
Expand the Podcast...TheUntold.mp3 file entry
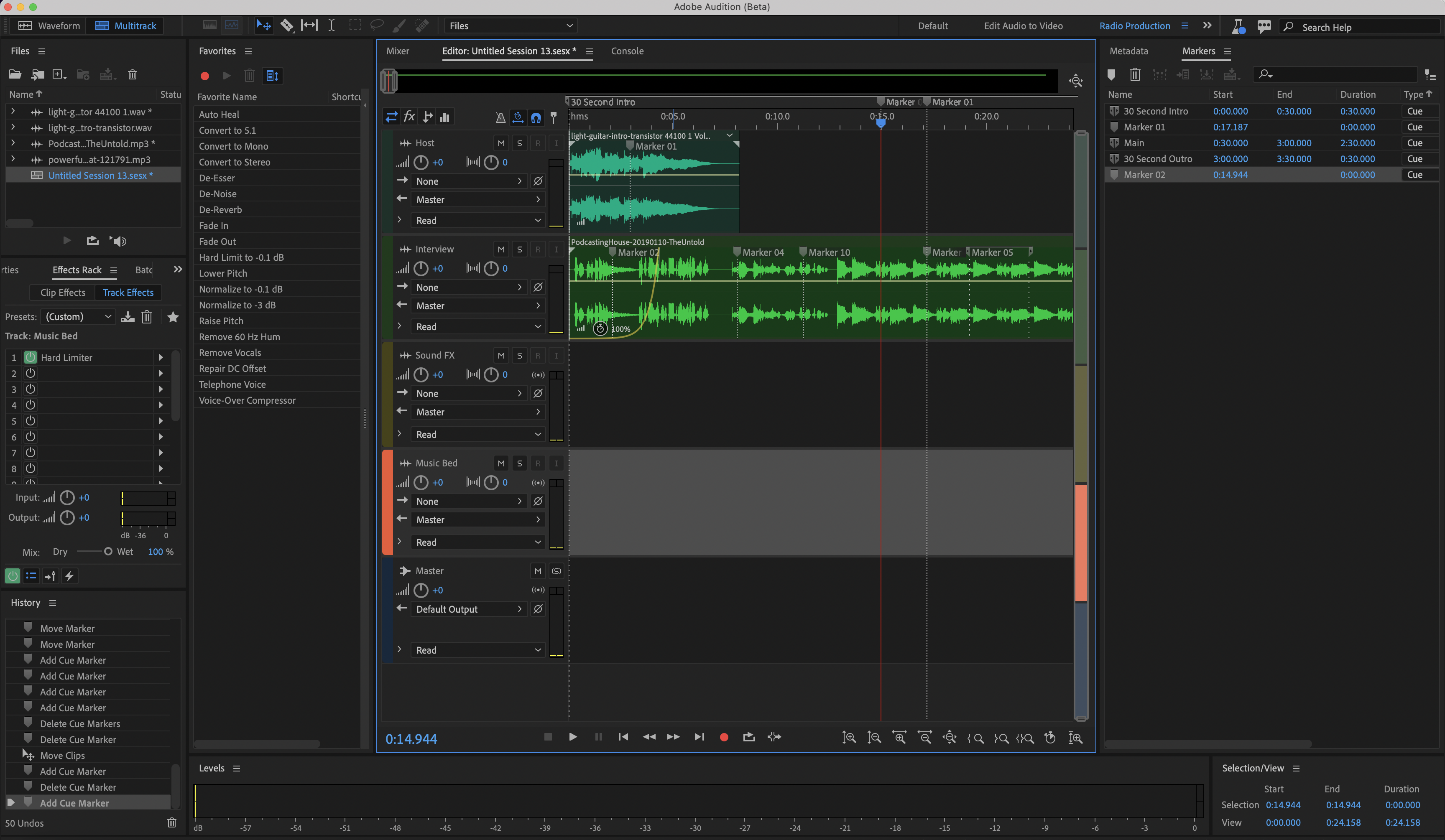13,143
